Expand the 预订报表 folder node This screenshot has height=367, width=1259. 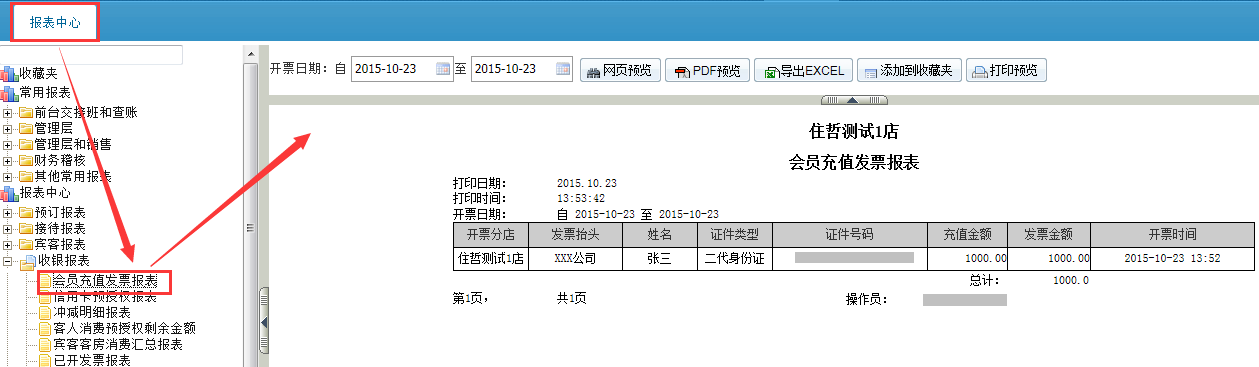pos(8,212)
